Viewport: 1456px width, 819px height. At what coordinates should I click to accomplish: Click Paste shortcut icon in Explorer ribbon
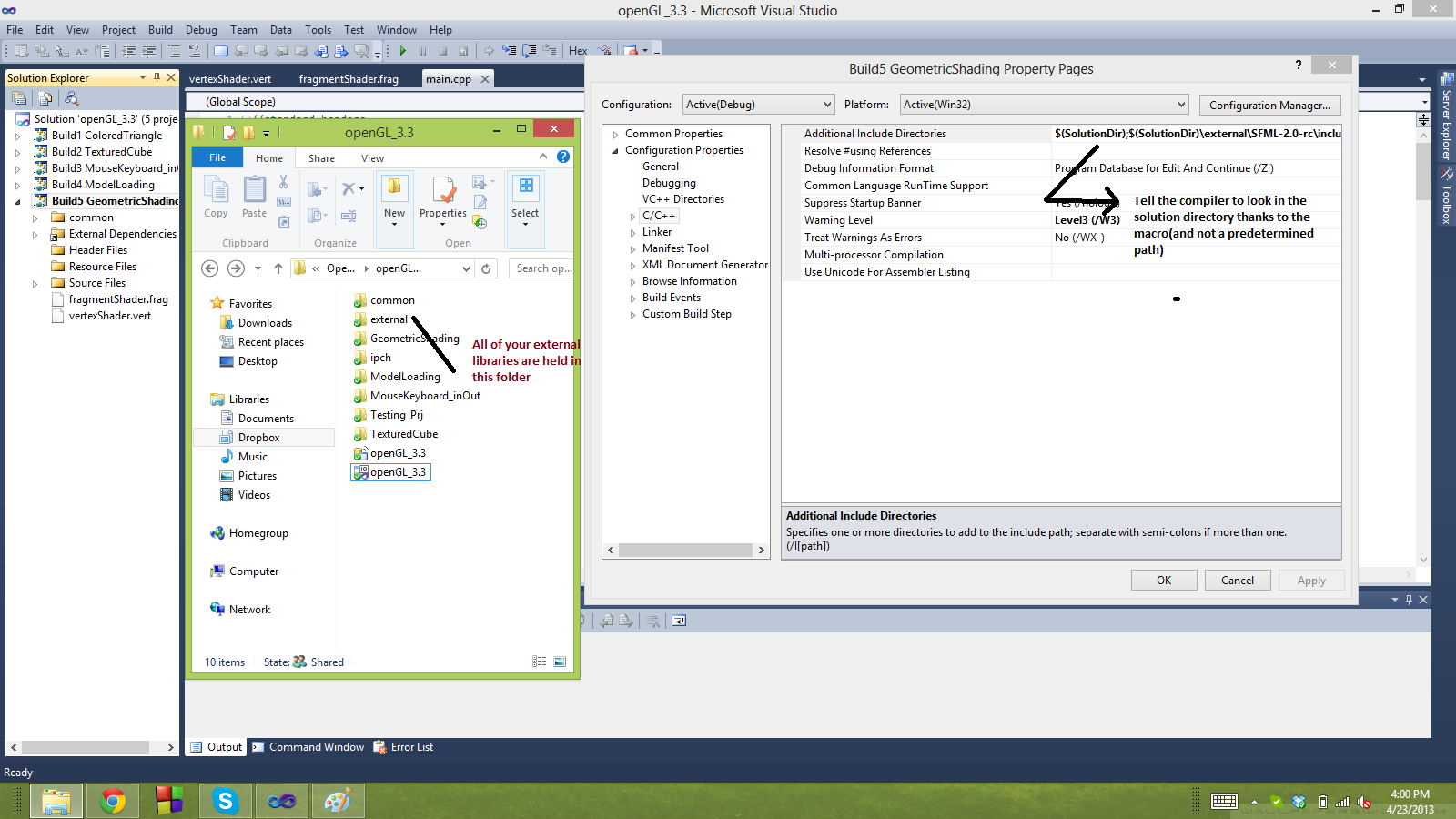(284, 221)
